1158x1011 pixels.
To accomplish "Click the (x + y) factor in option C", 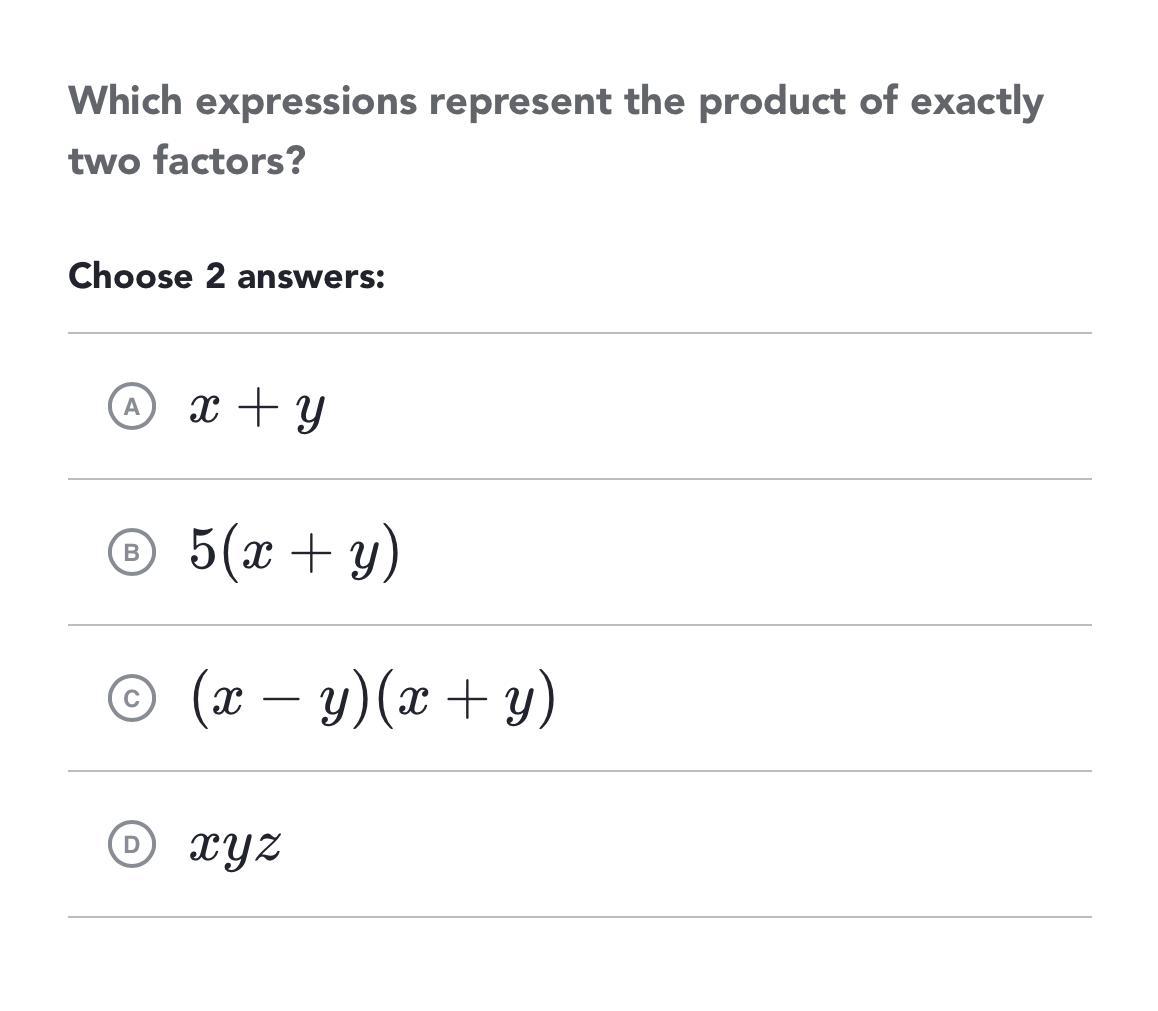I will point(463,699).
